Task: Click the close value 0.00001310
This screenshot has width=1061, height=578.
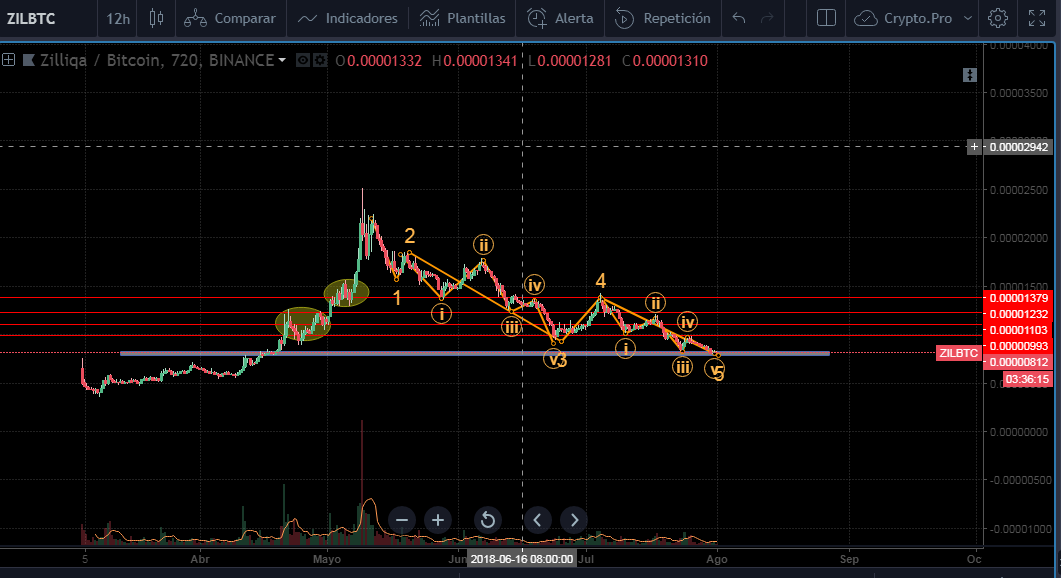Action: 670,60
